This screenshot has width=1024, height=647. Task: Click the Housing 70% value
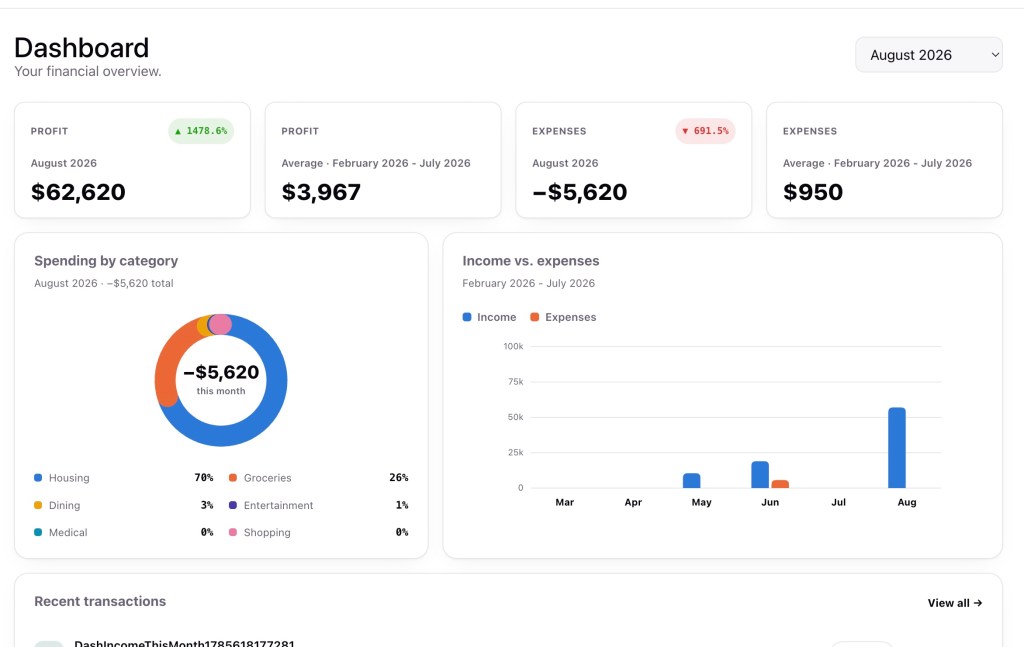(204, 478)
